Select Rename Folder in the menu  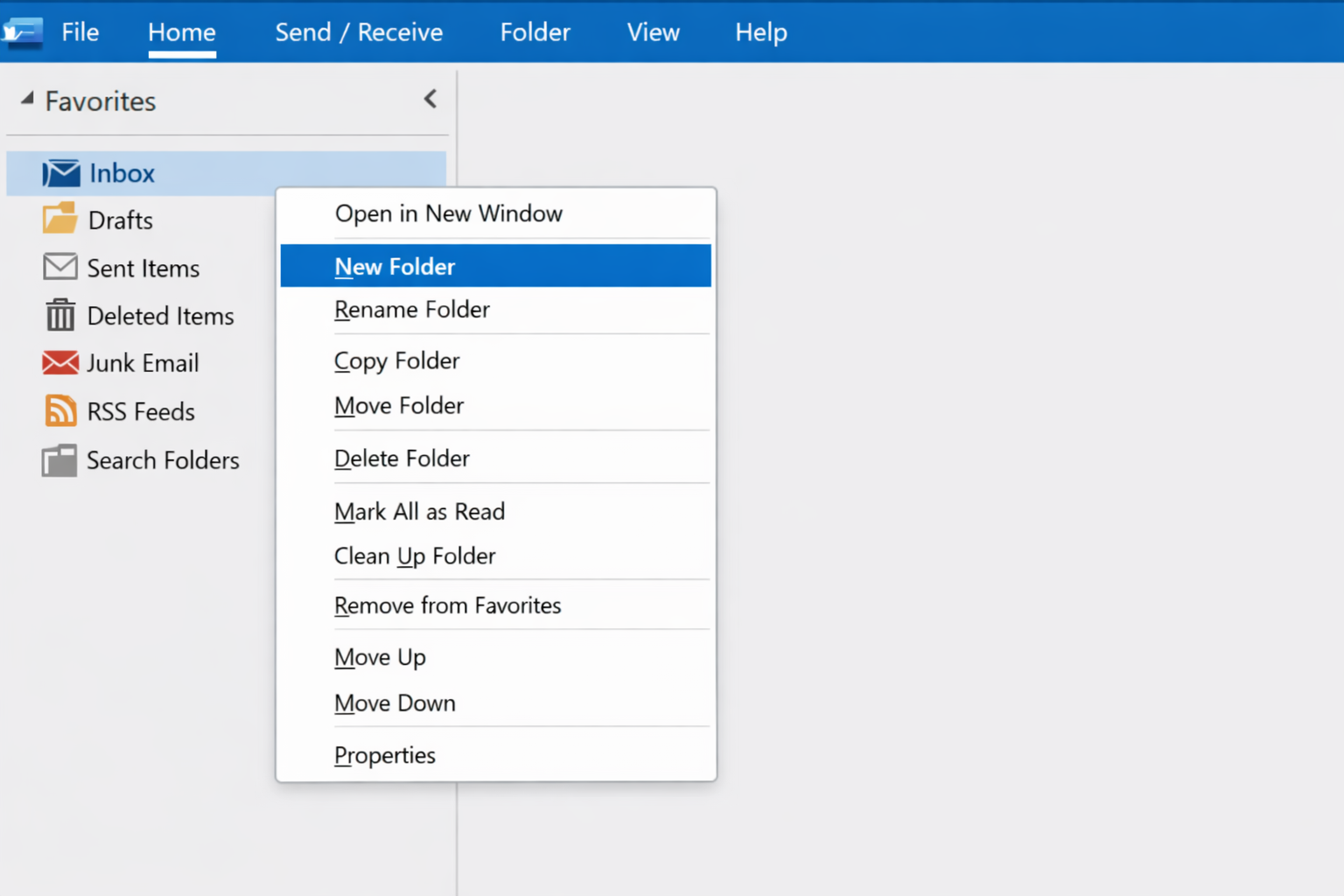tap(411, 309)
